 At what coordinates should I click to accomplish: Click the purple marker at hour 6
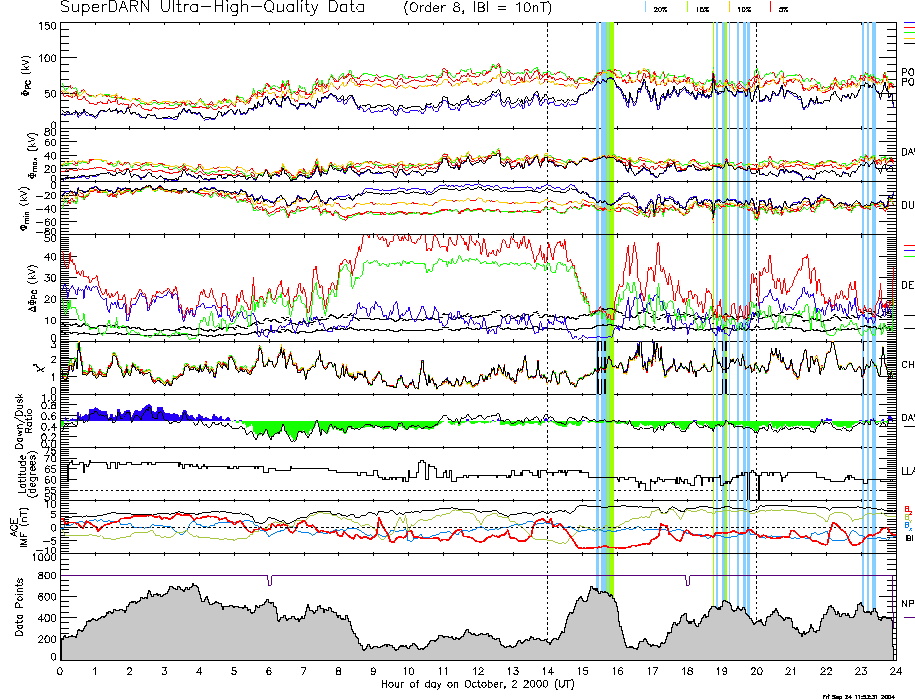(269, 580)
